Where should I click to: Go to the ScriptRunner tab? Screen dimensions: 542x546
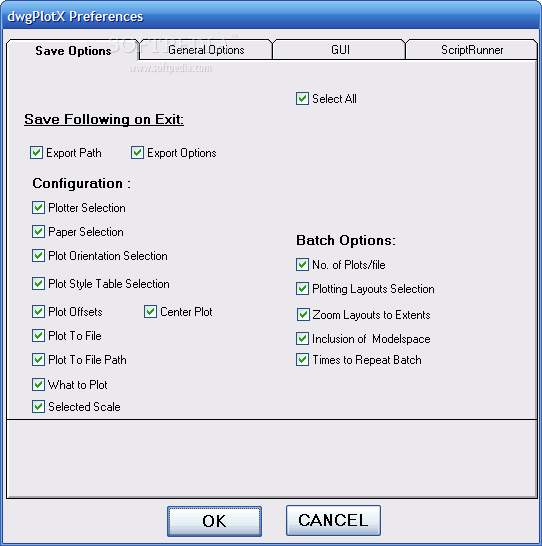click(472, 50)
